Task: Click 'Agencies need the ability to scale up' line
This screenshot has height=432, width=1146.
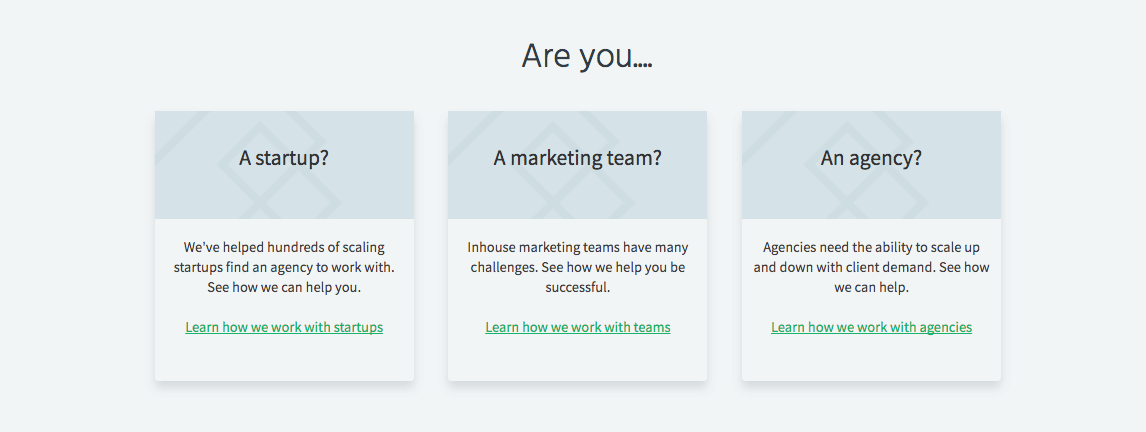Action: coord(871,247)
